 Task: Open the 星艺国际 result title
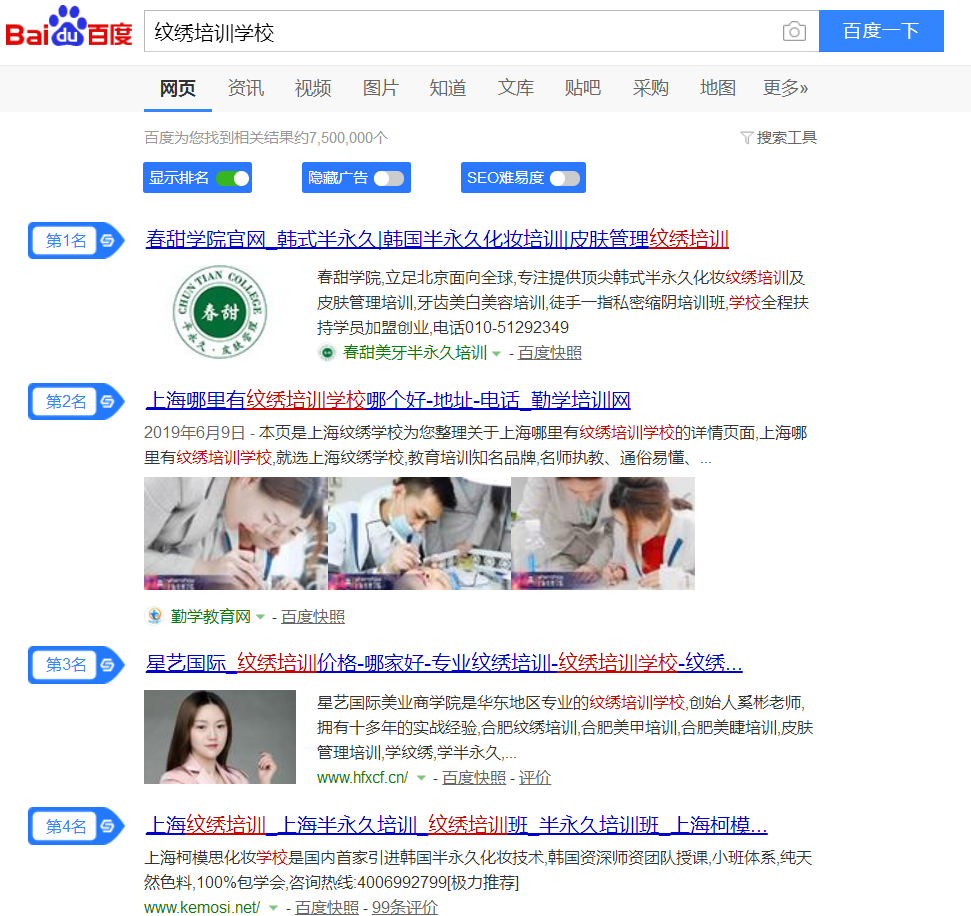(x=444, y=663)
